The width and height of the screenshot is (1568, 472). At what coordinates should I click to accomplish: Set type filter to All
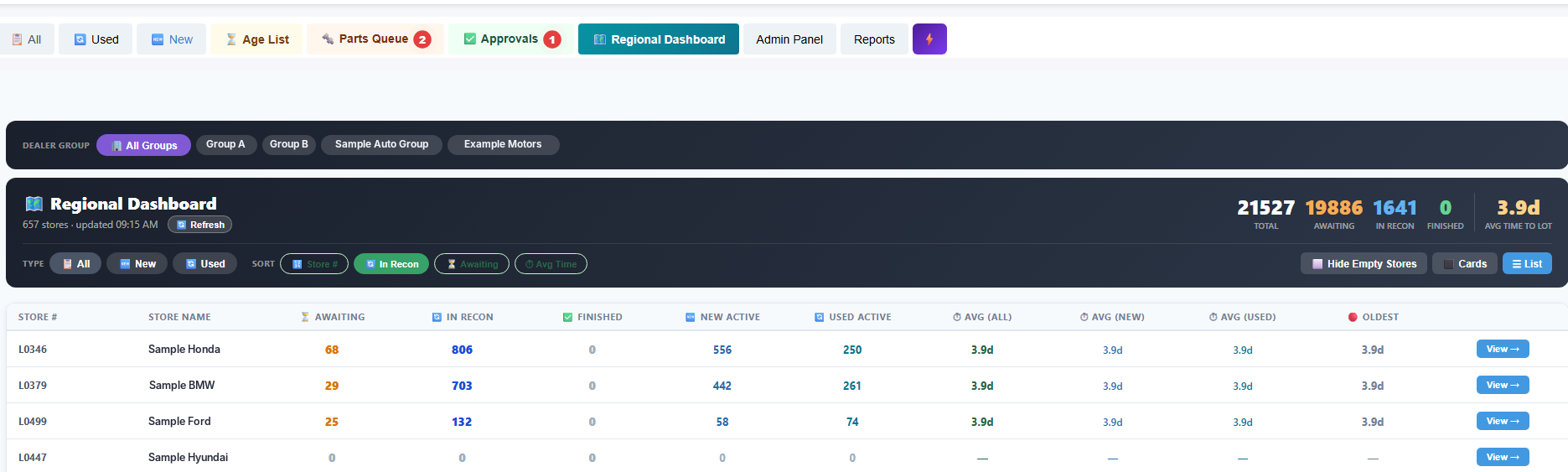point(75,263)
